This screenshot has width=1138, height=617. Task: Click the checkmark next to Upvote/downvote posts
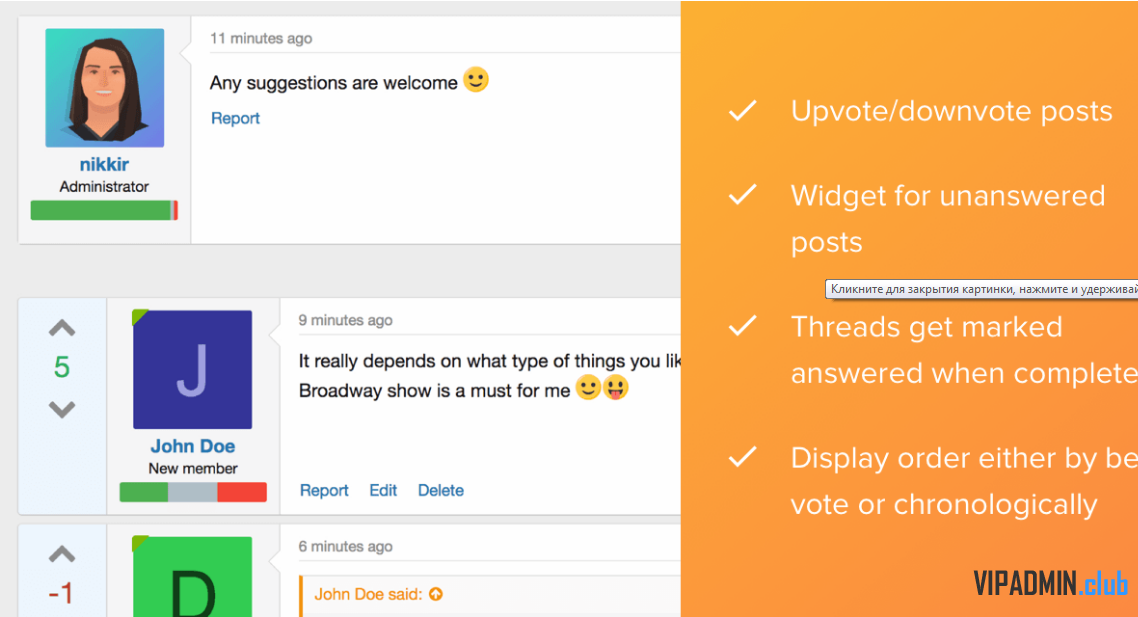click(742, 110)
